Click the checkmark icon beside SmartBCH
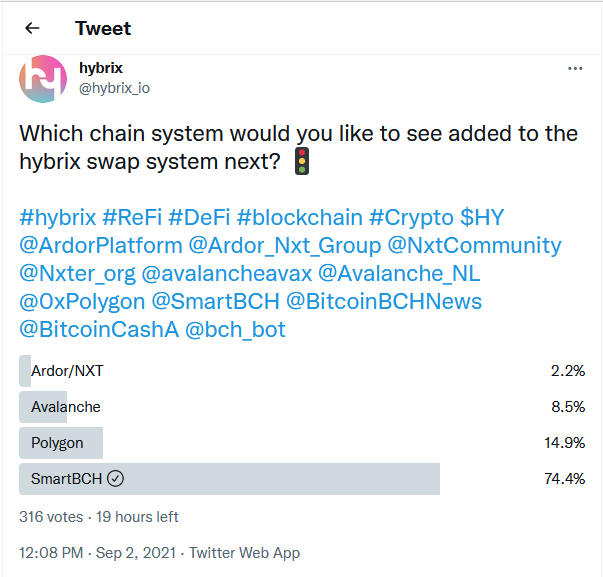This screenshot has height=577, width=603. (115, 479)
